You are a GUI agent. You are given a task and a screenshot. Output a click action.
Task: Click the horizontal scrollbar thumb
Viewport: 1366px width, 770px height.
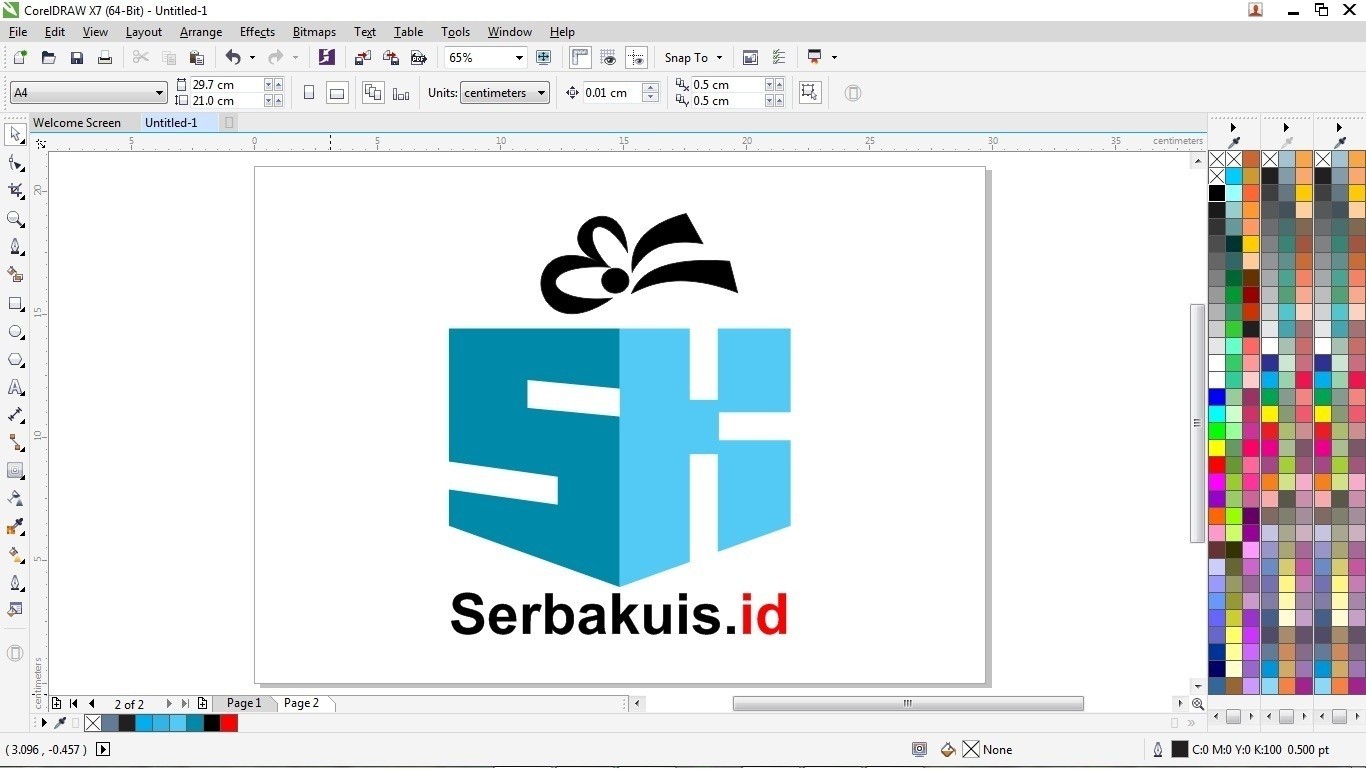908,704
